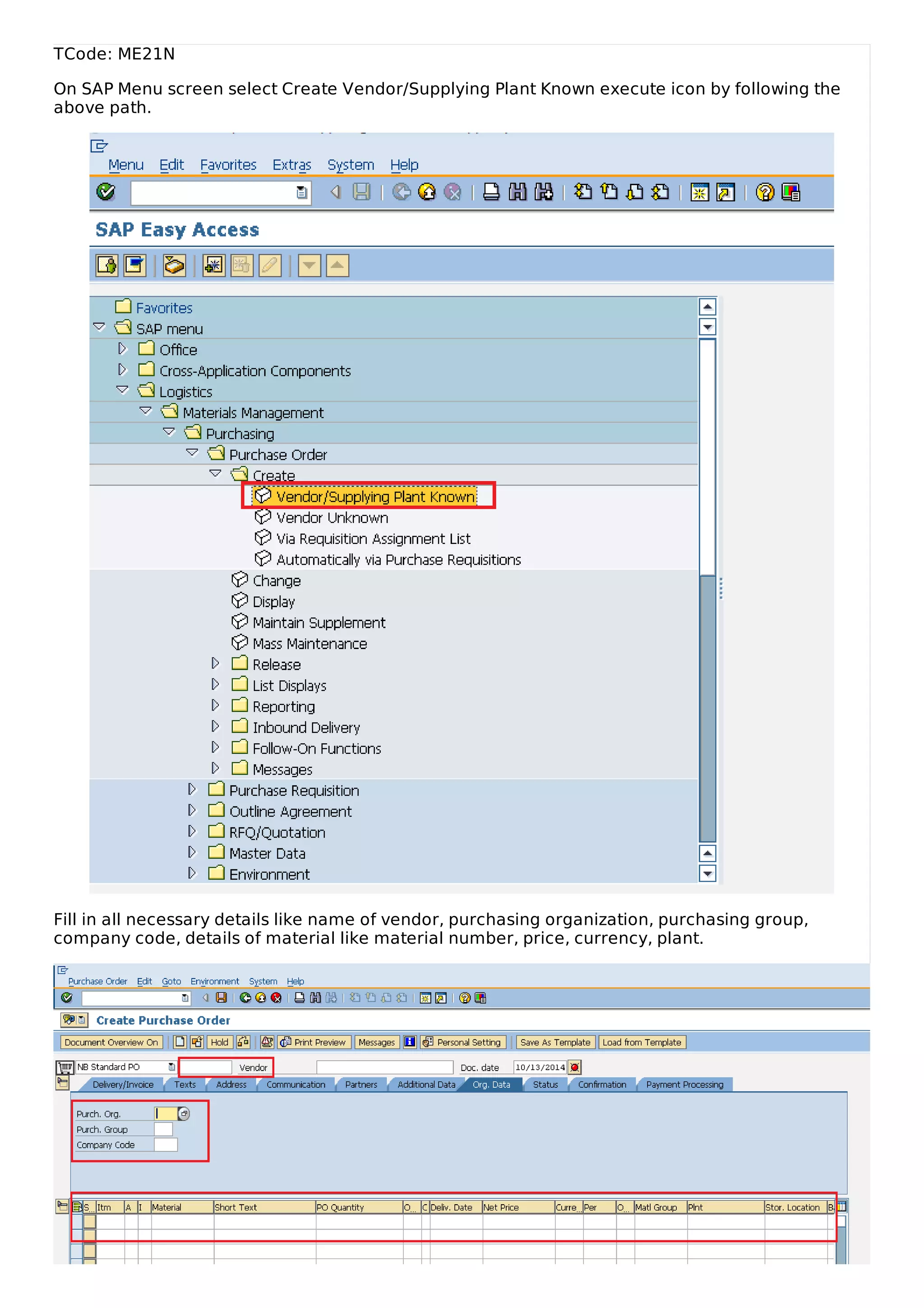Click the Save floppy icon in SAP Easy Access toolbar
Screen dimensions: 924x1308
tap(361, 192)
